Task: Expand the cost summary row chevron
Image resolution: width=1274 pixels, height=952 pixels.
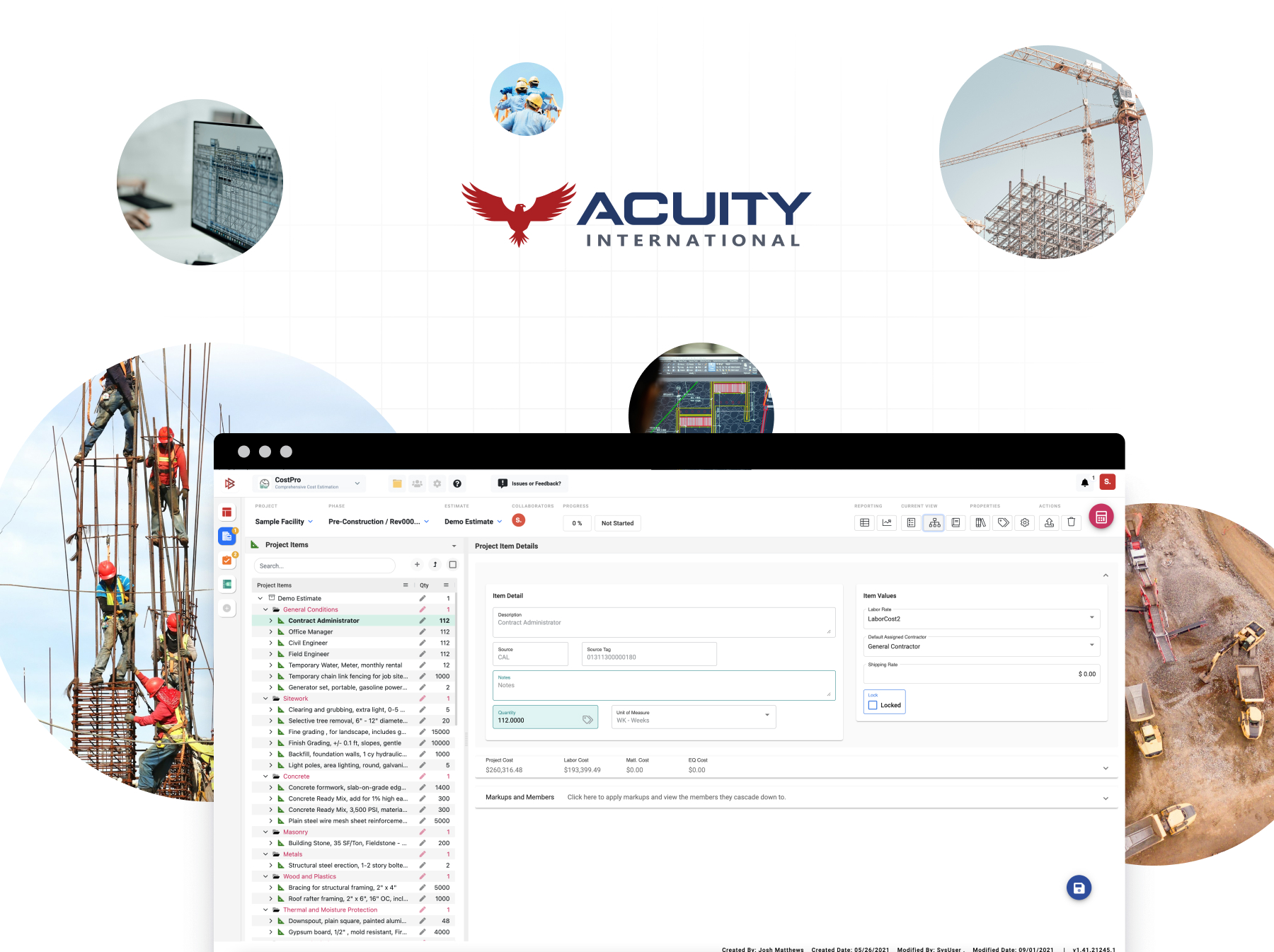Action: 1106,769
